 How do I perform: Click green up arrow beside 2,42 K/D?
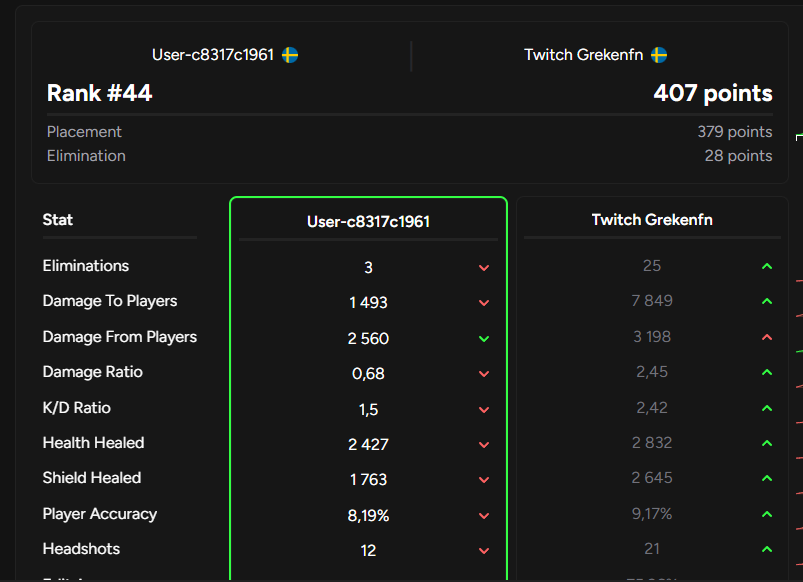coord(767,408)
